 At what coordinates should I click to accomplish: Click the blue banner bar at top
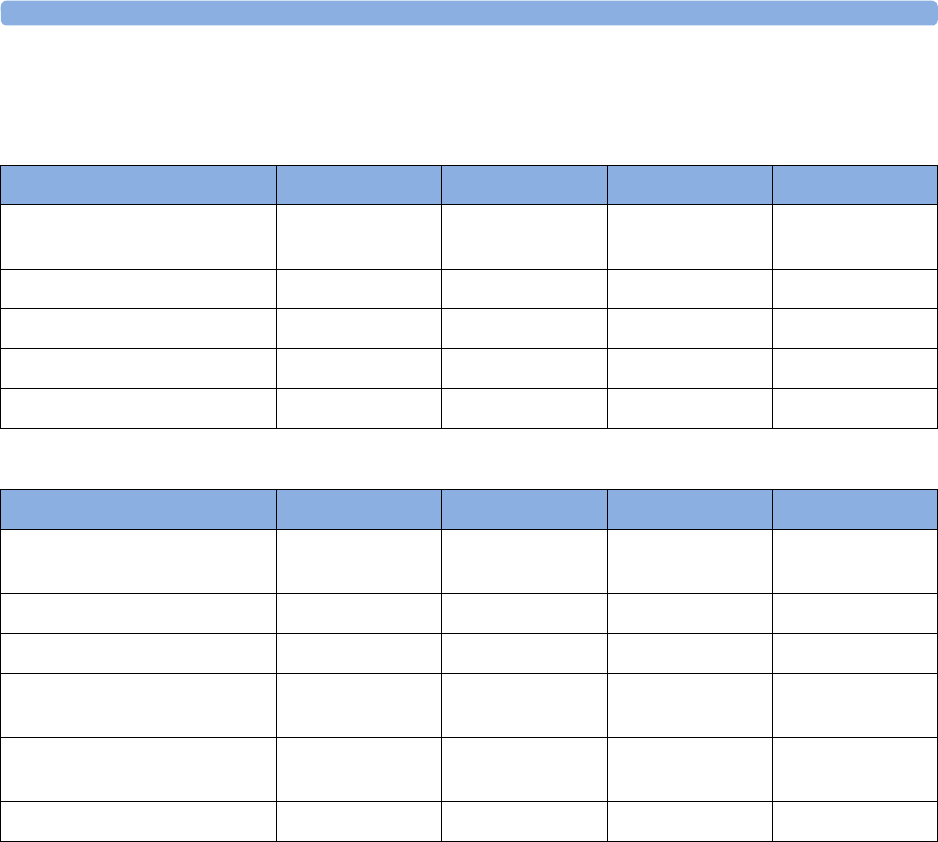coord(469,13)
